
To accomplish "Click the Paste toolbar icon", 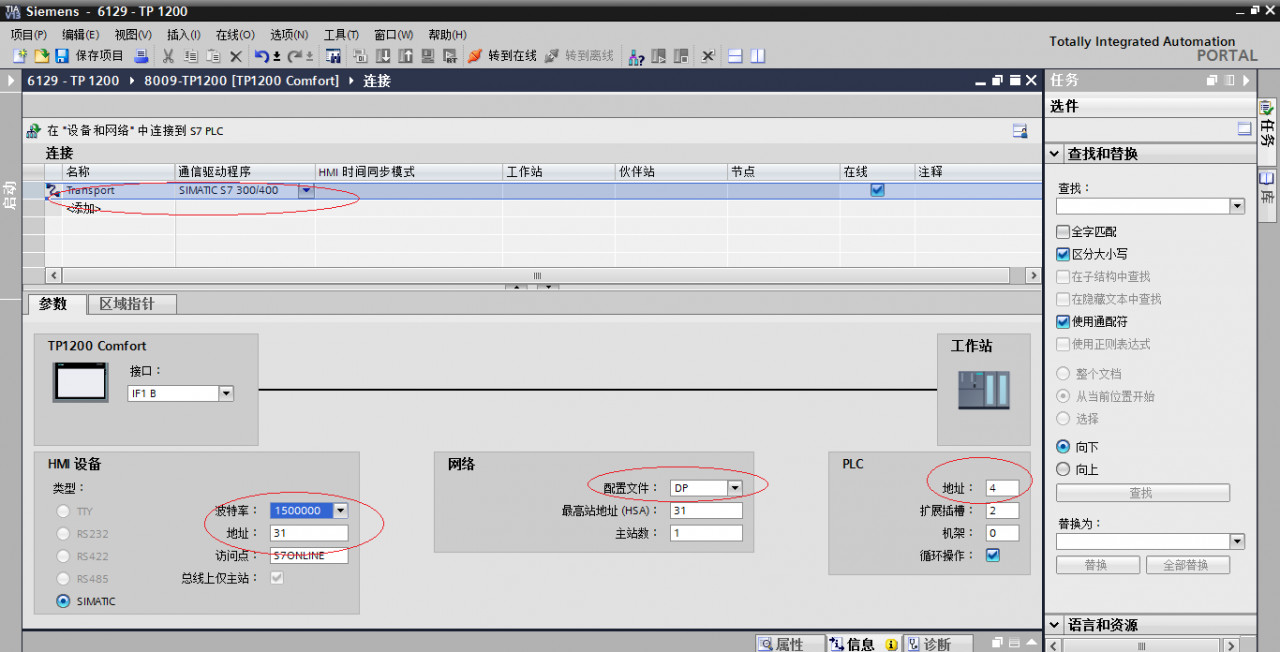I will (213, 56).
